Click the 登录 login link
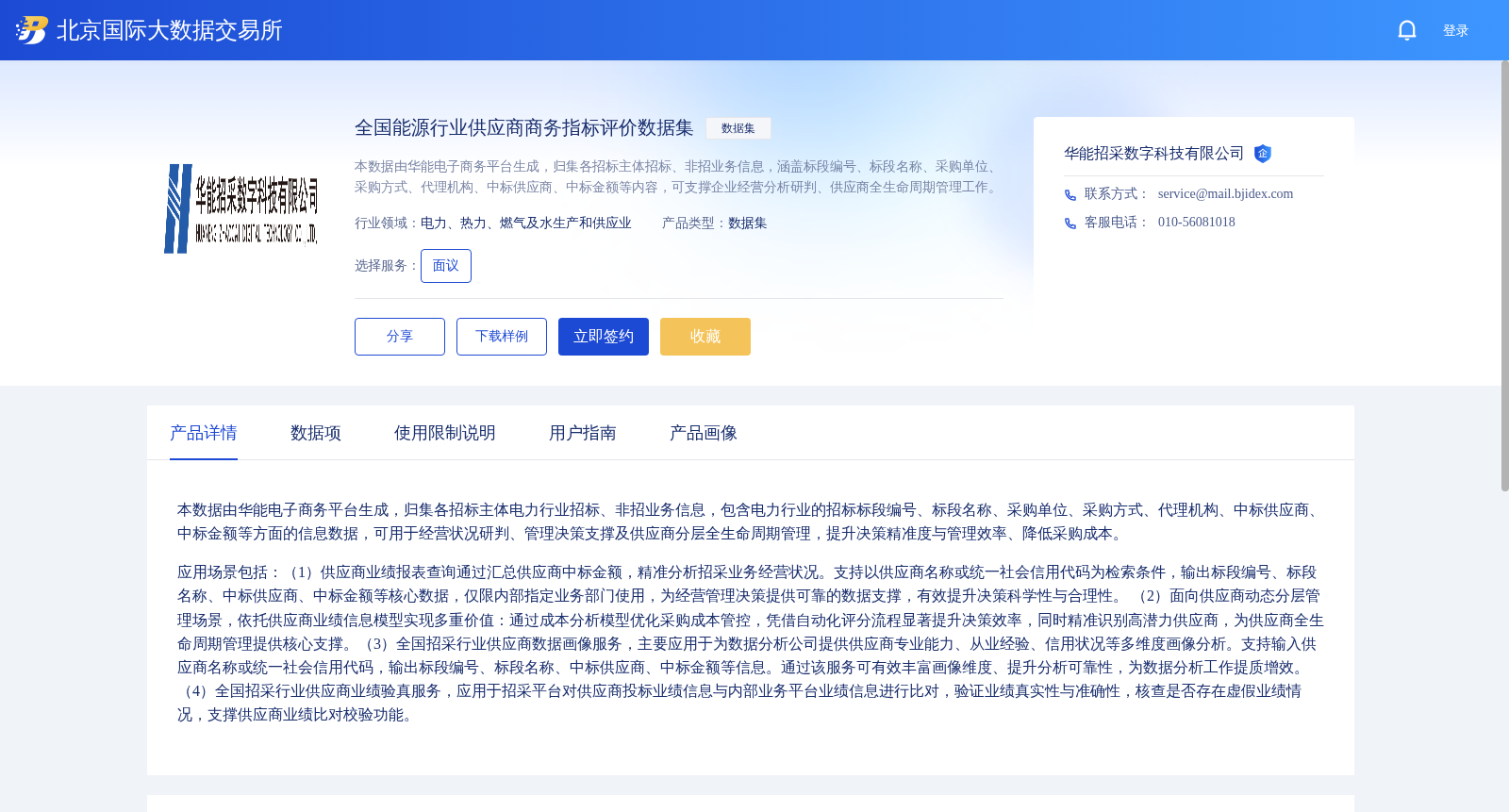Screen dimensions: 1509x812 (x=1455, y=30)
